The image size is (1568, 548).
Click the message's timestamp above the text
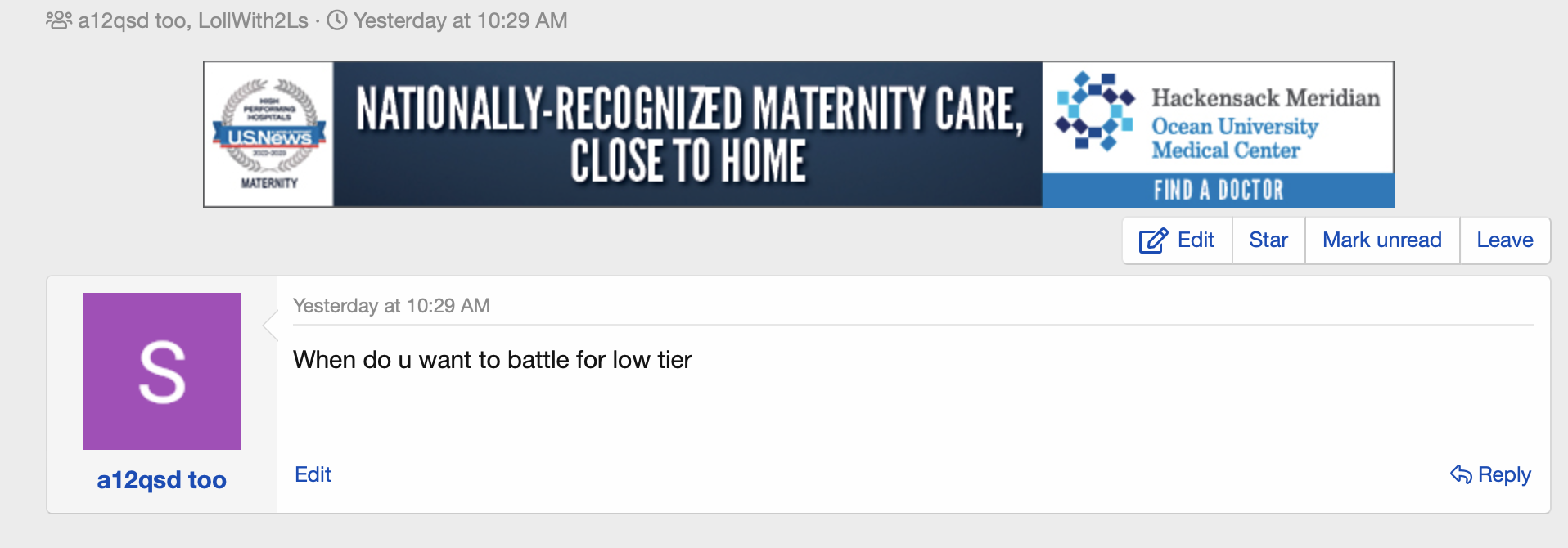pos(391,306)
